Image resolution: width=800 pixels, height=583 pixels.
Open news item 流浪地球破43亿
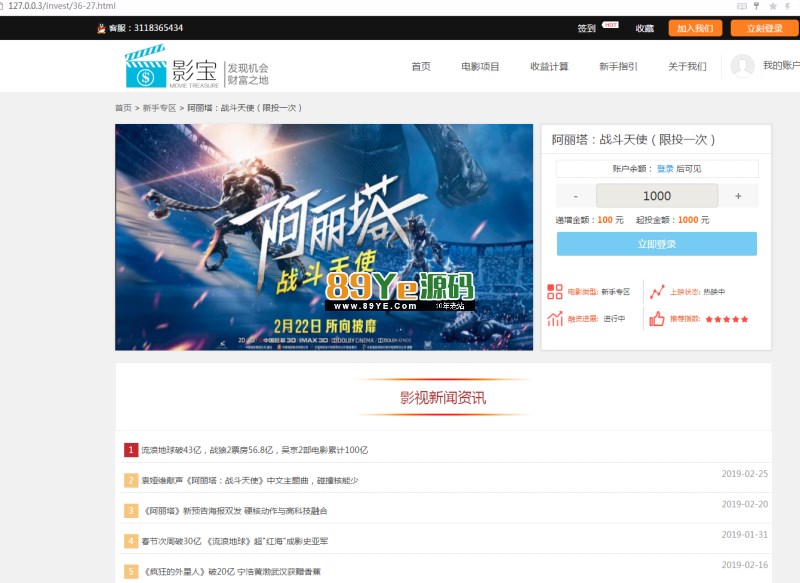click(255, 450)
